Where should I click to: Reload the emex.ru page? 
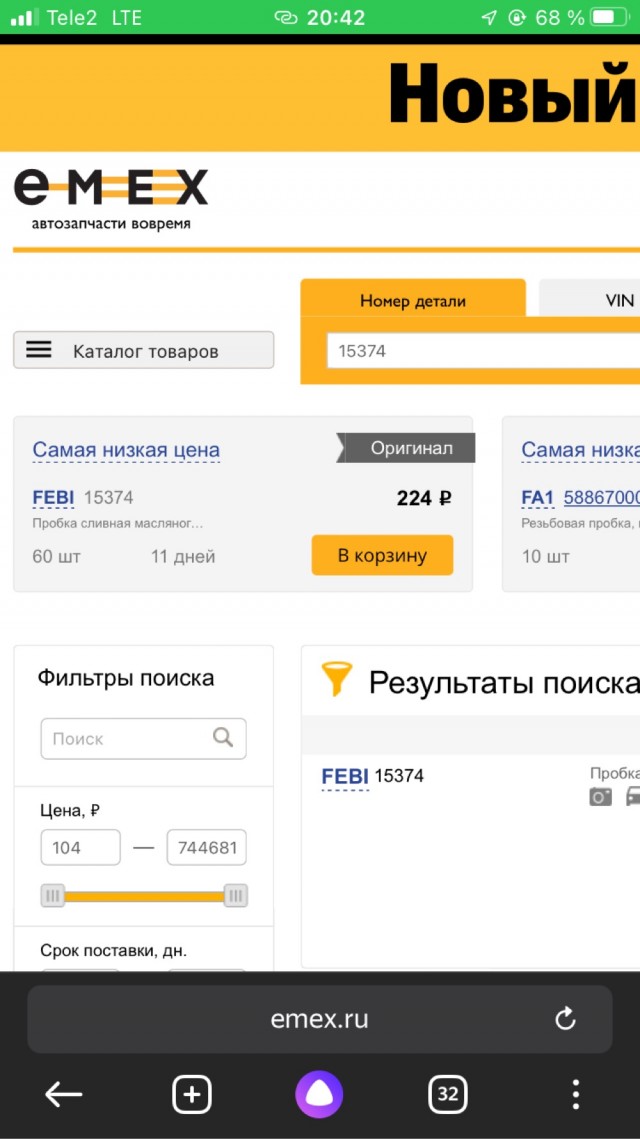click(565, 1020)
